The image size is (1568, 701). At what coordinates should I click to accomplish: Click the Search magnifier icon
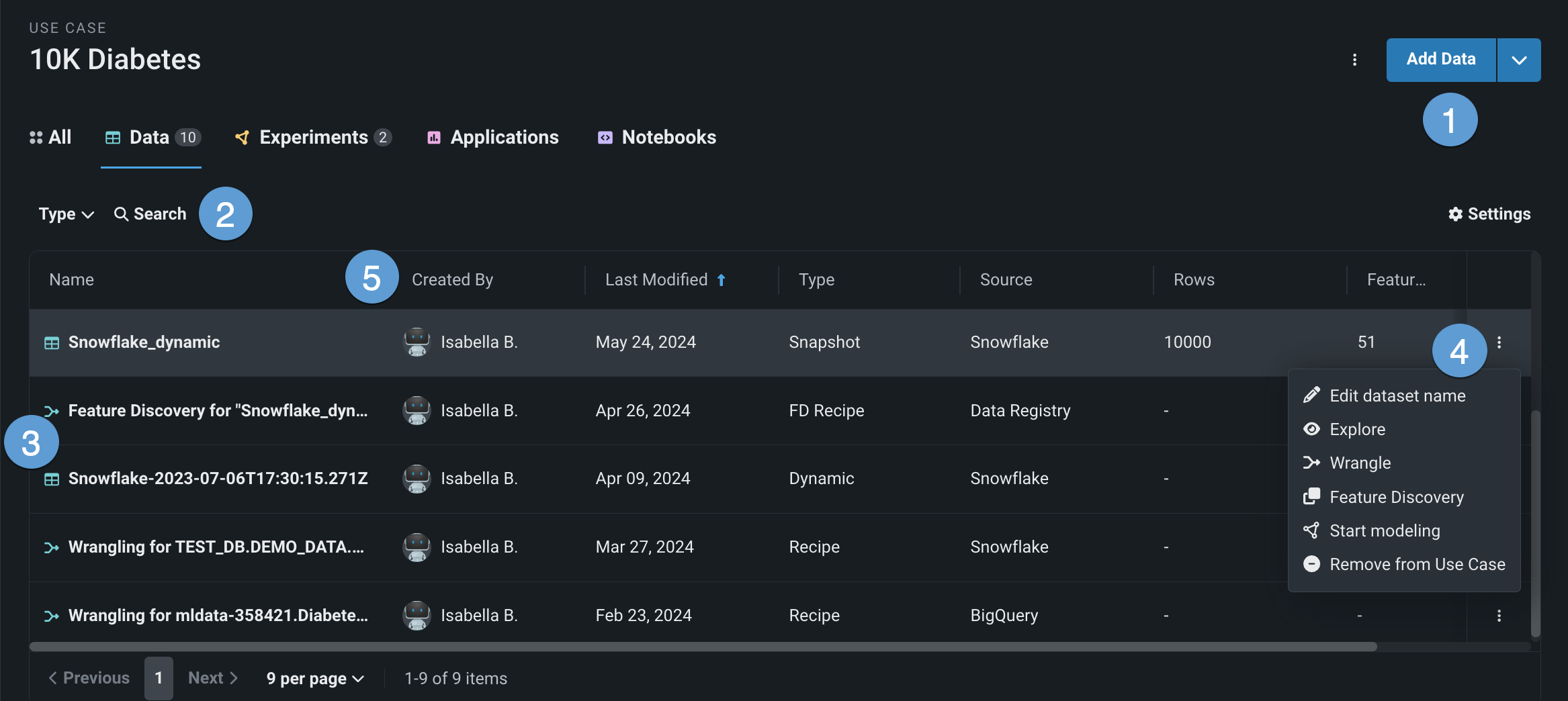coord(121,214)
